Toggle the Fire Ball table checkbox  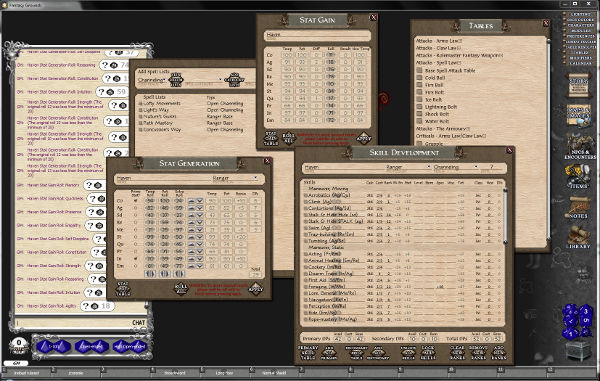(x=419, y=85)
